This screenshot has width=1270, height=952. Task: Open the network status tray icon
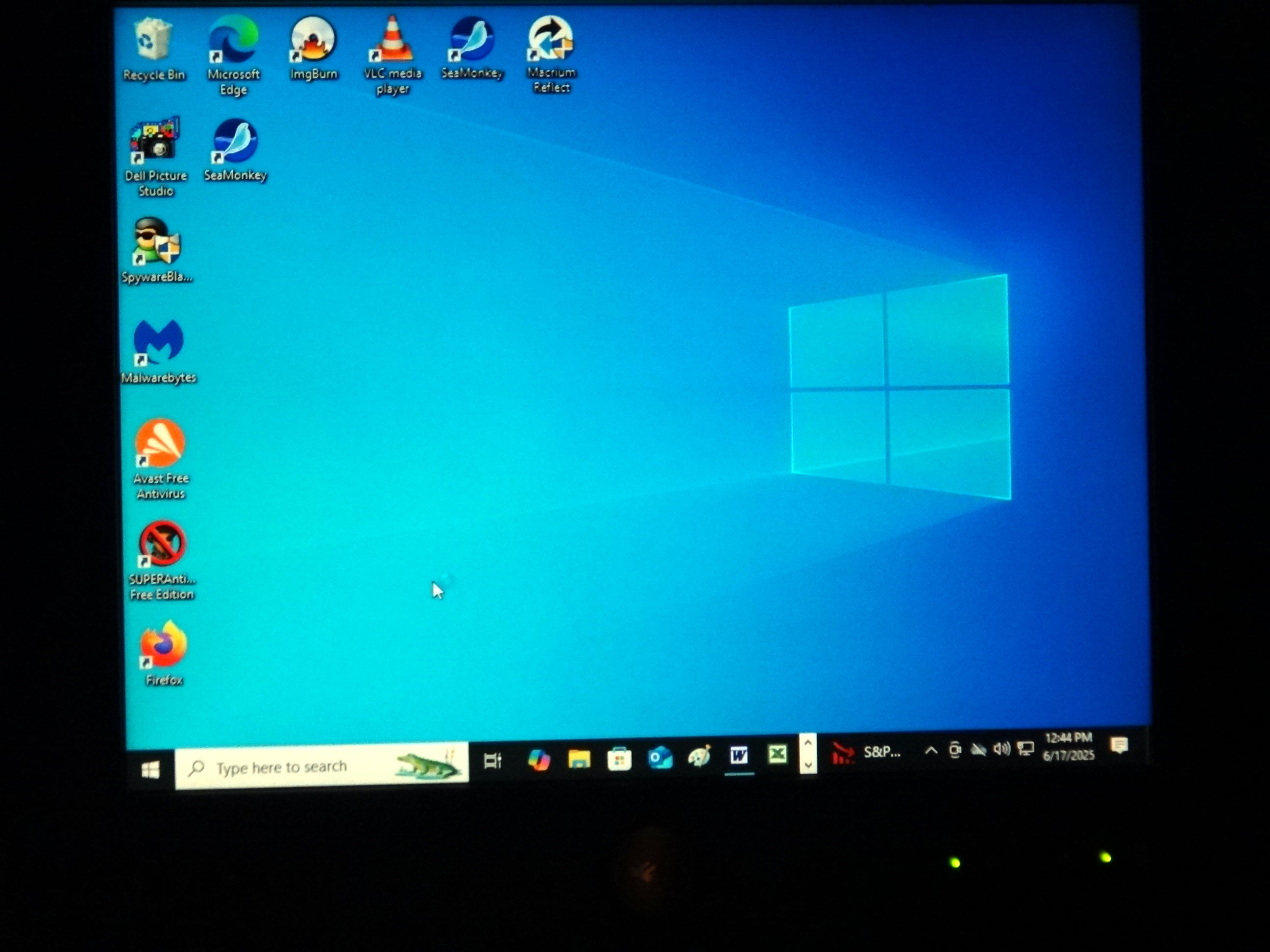point(1026,748)
